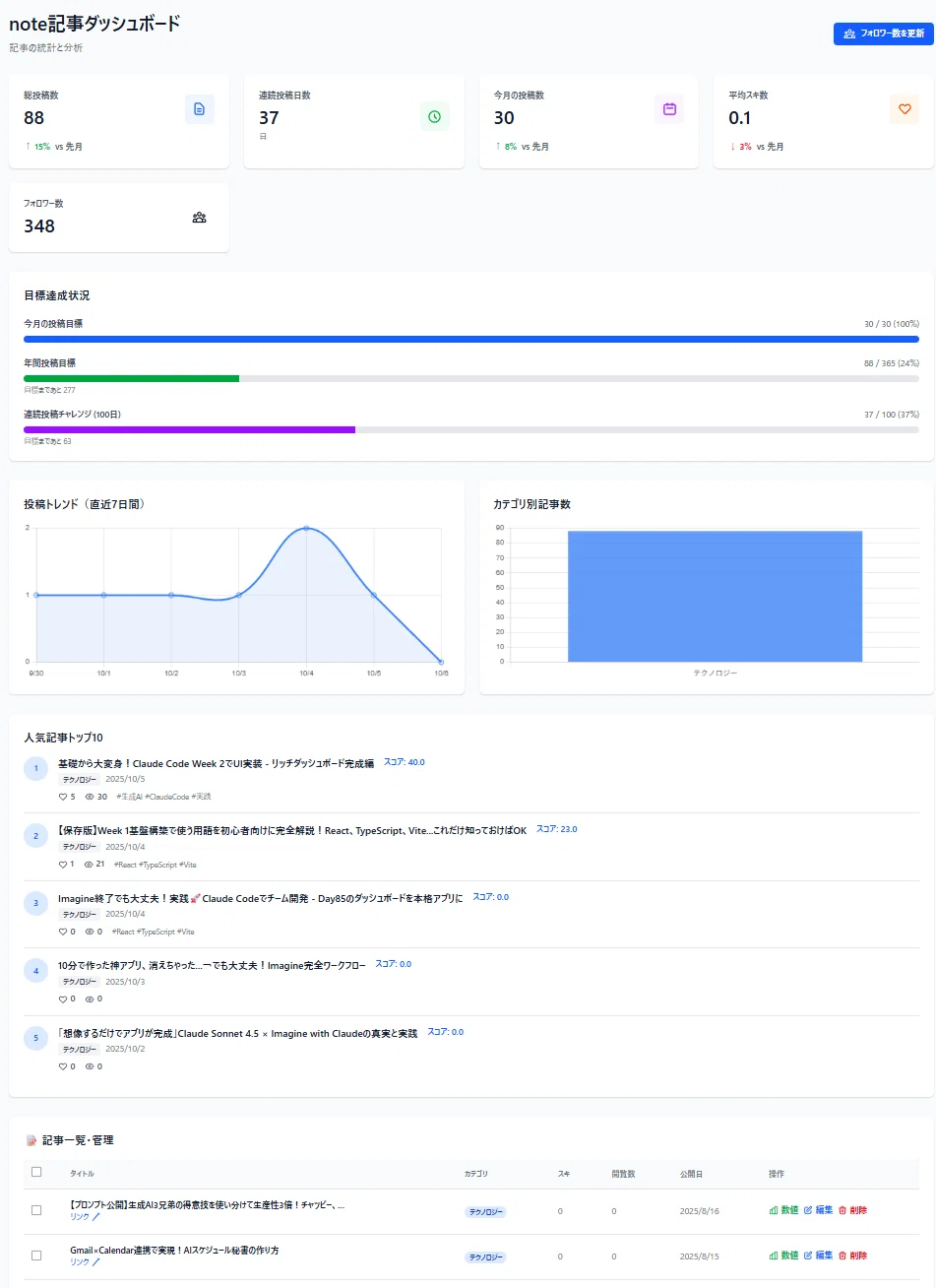Click 削除 in the 2025/8/16 row
The height and width of the screenshot is (1288, 936).
(x=852, y=1210)
